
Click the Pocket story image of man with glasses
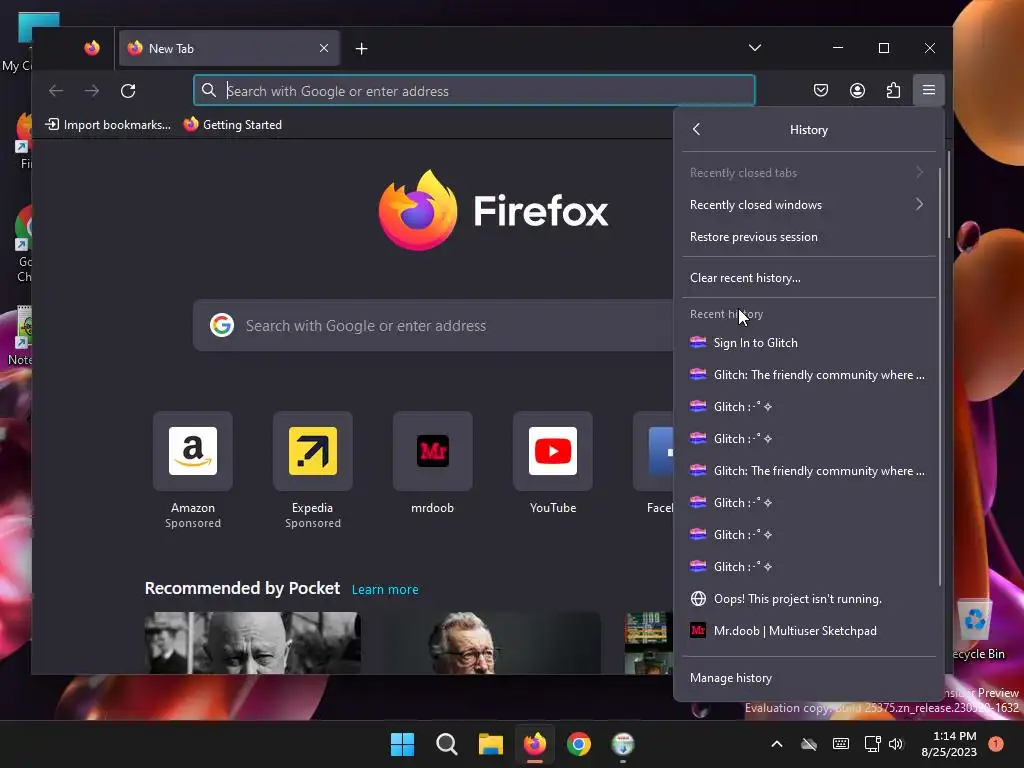point(492,643)
